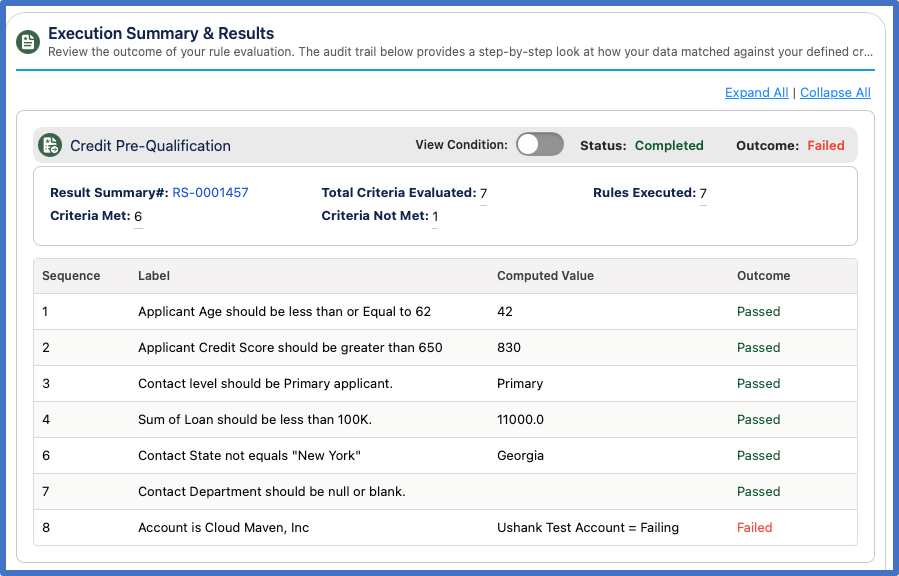Click the Computed Value column header
This screenshot has height=576, width=899.
(x=545, y=276)
